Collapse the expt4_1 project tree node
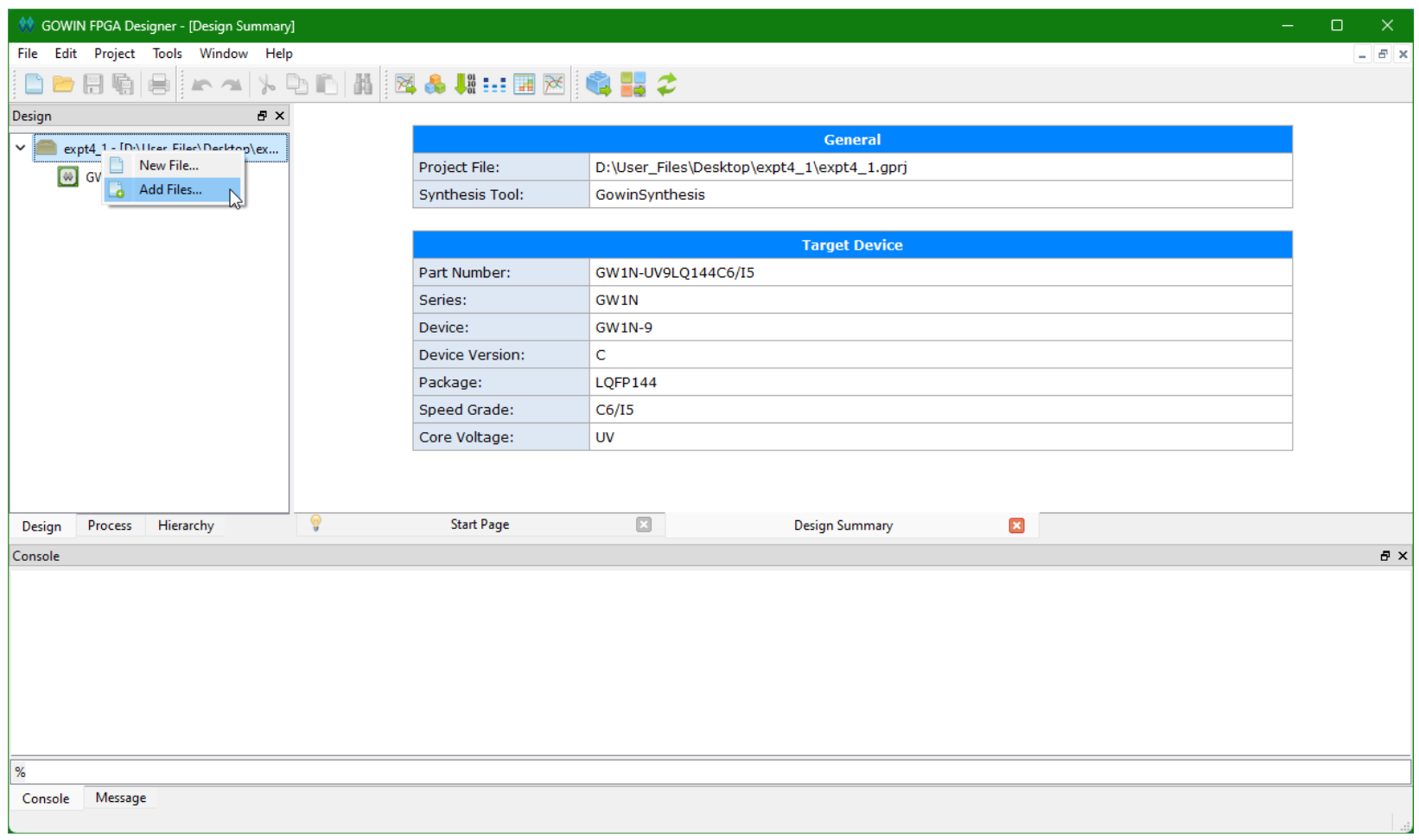 (x=21, y=148)
